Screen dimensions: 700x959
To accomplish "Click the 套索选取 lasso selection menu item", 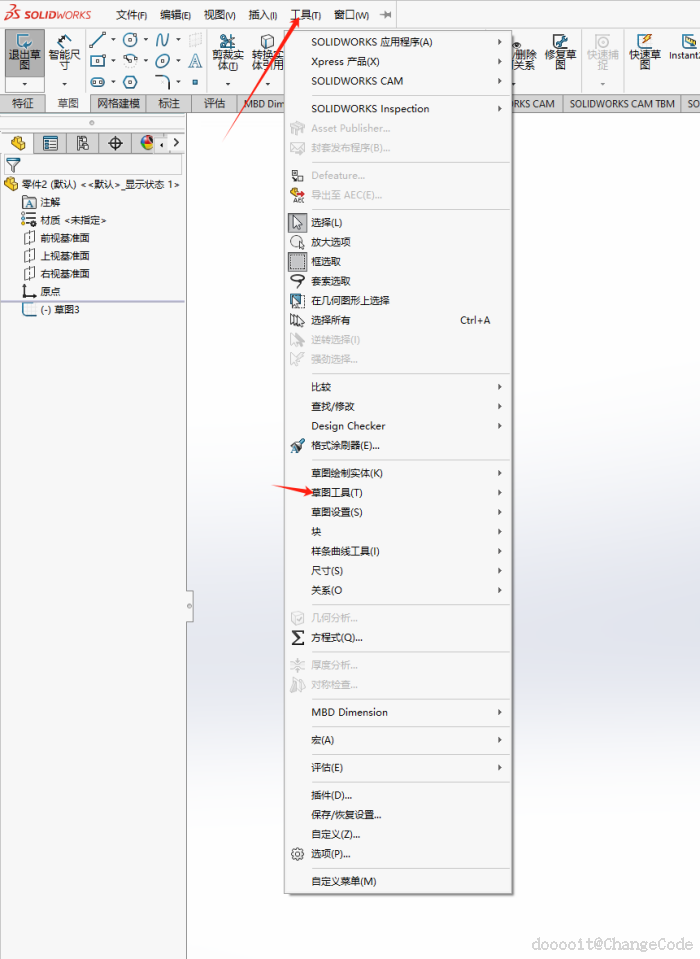I will [x=331, y=281].
